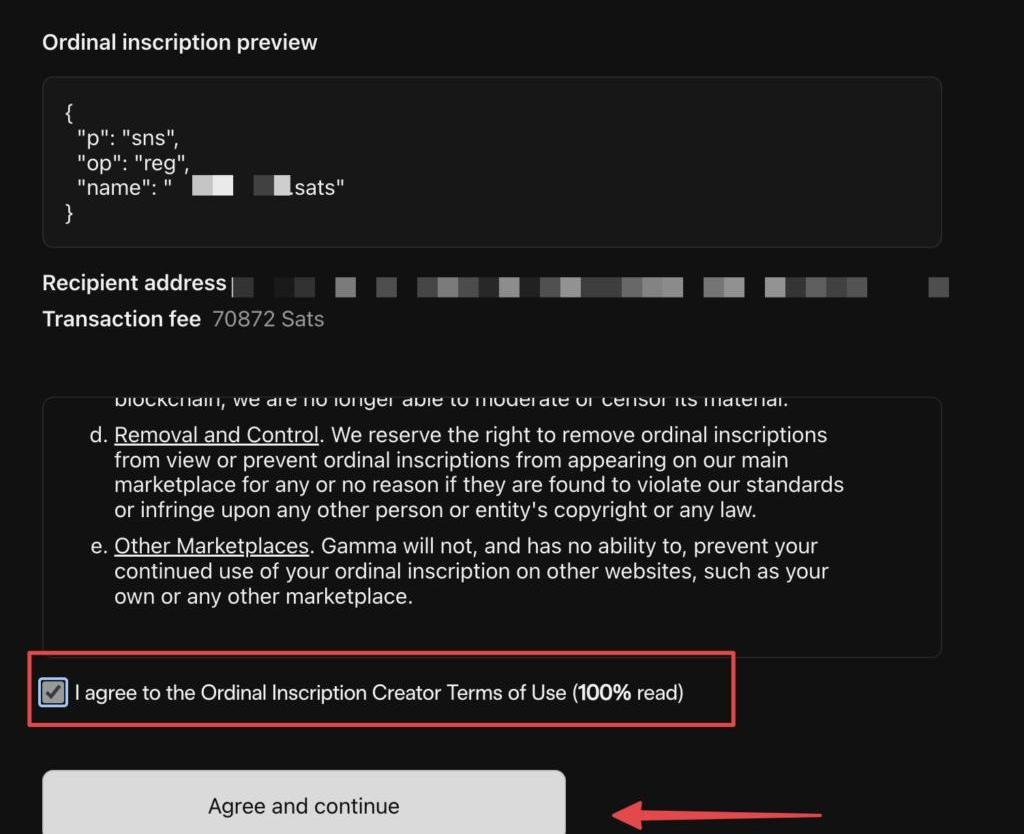Toggle the Terms of Use agreement checkbox
This screenshot has height=834, width=1024.
[53, 692]
